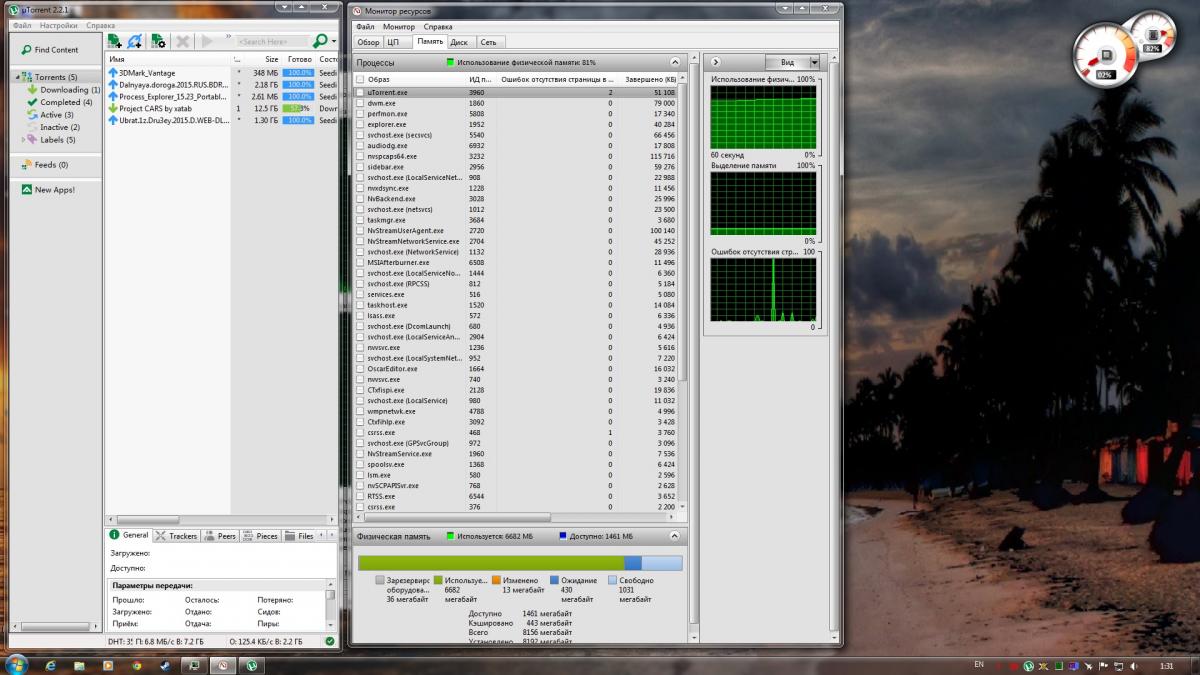Open Resource Monitor Монитор menu
Image resolution: width=1200 pixels, height=675 pixels.
tap(399, 27)
